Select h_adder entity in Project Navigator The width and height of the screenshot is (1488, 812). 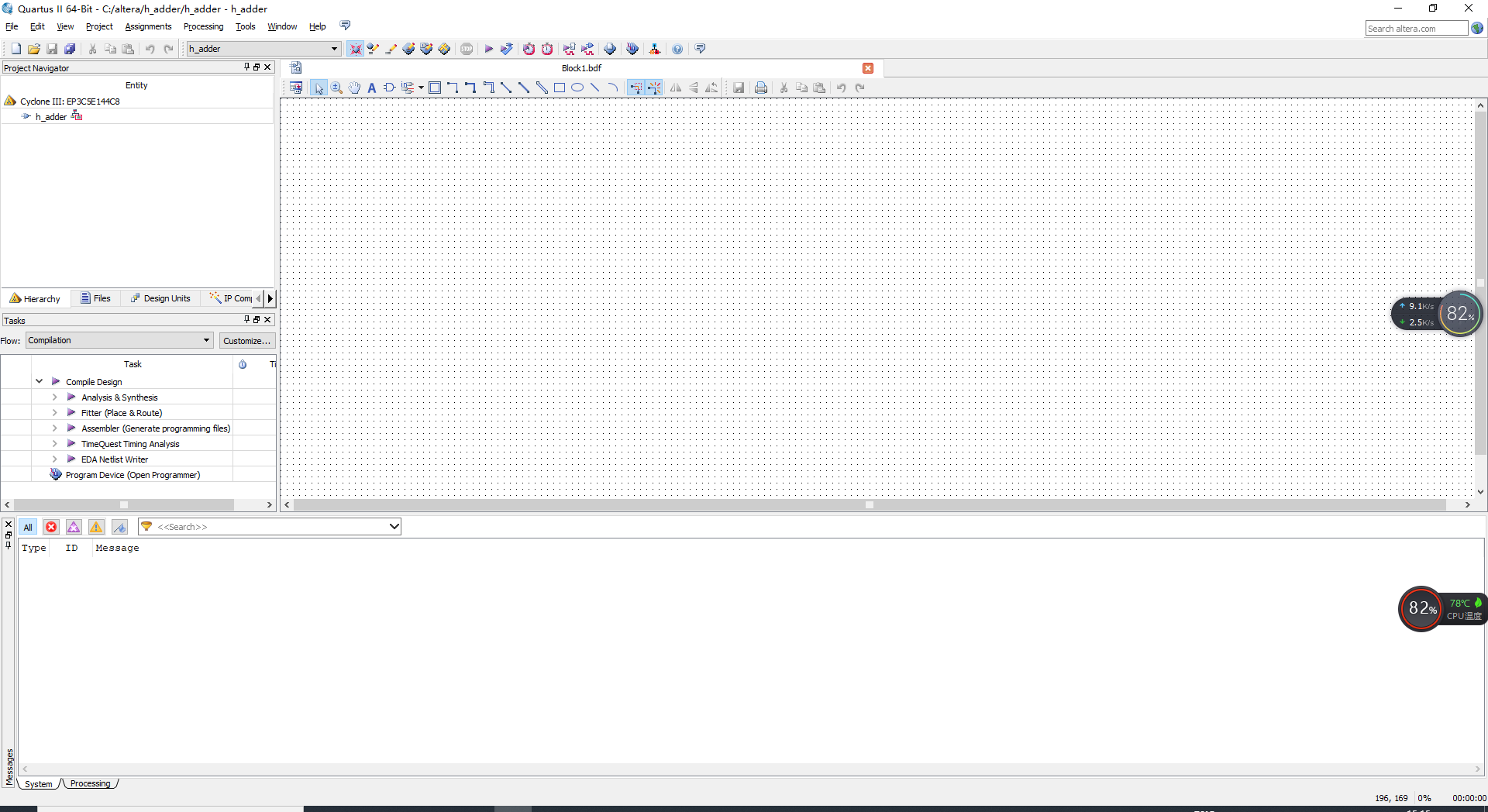(51, 117)
